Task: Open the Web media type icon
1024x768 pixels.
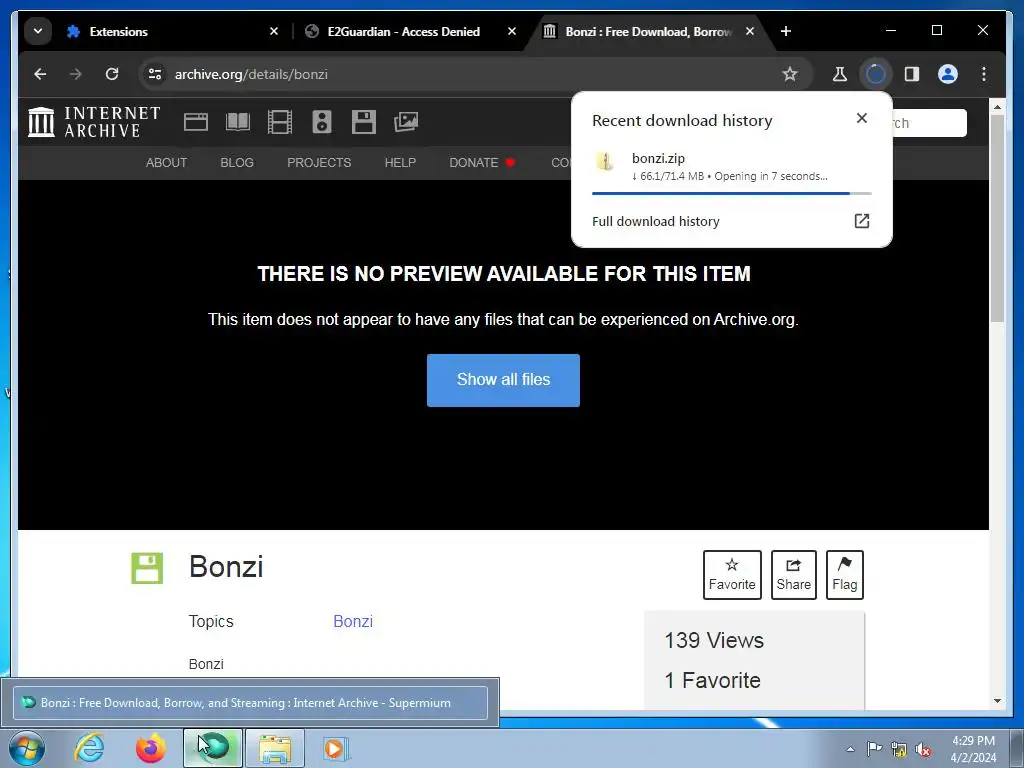Action: click(196, 122)
